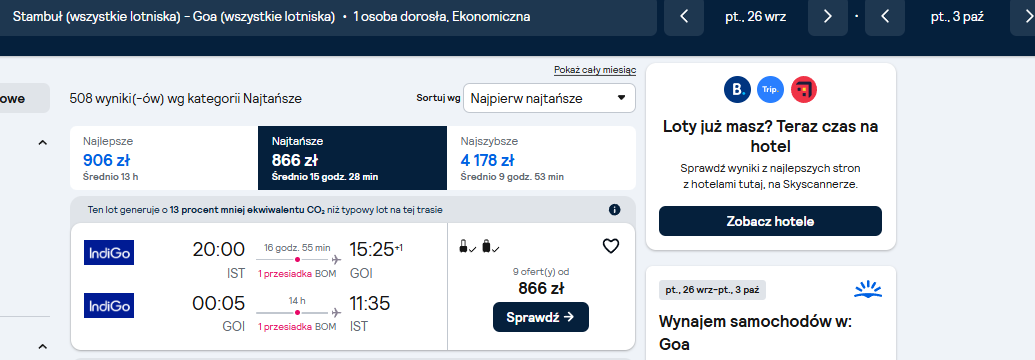Click the IndiGo logo on outbound flight

pyautogui.click(x=109, y=252)
